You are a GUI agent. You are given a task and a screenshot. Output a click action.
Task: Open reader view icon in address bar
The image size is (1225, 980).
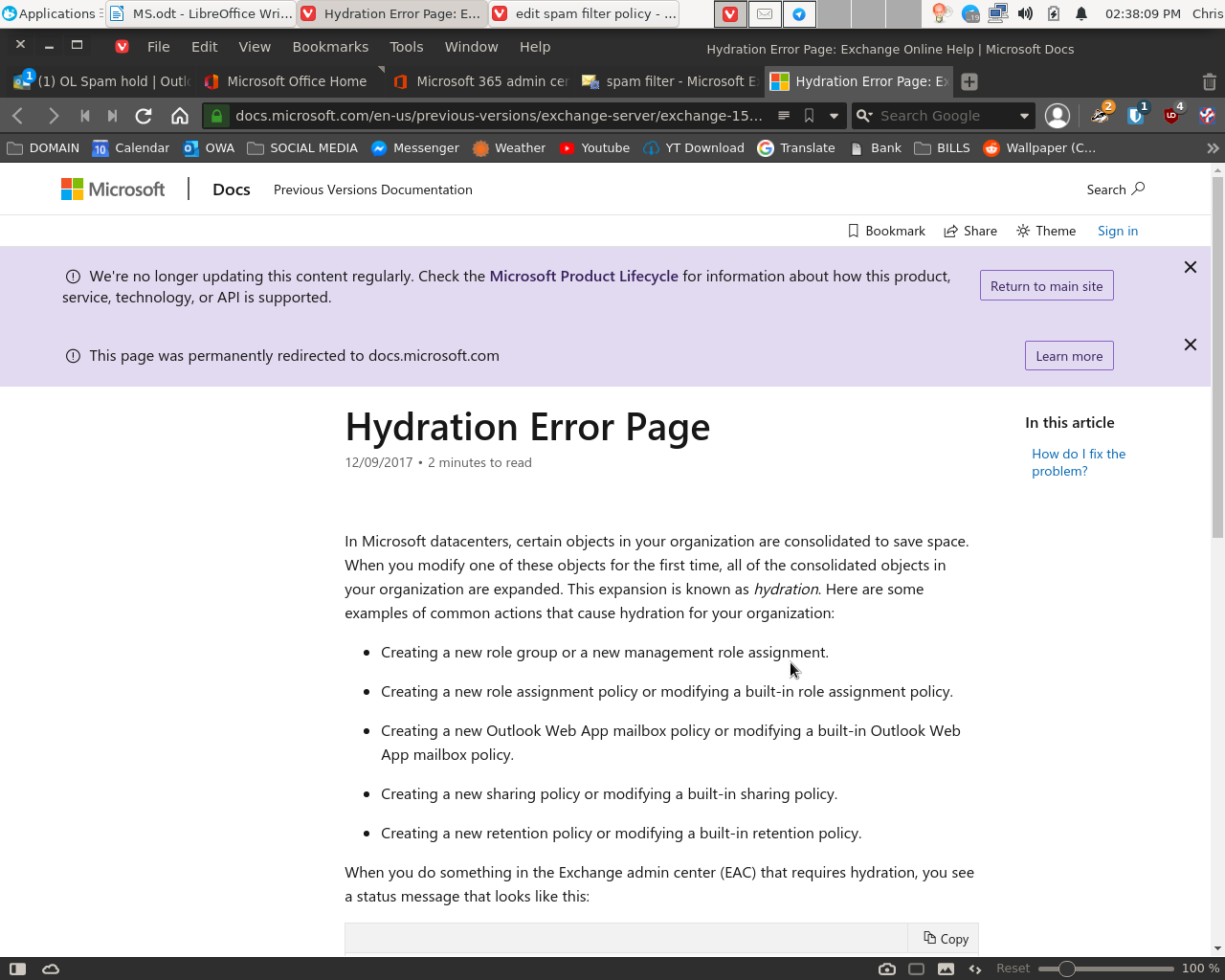tap(784, 116)
